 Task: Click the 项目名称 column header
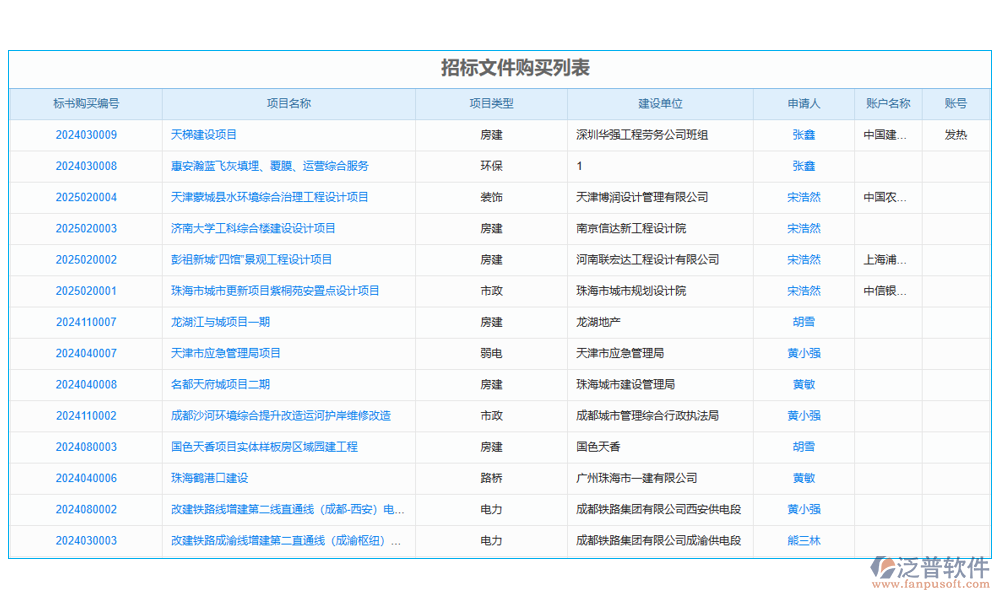point(290,104)
